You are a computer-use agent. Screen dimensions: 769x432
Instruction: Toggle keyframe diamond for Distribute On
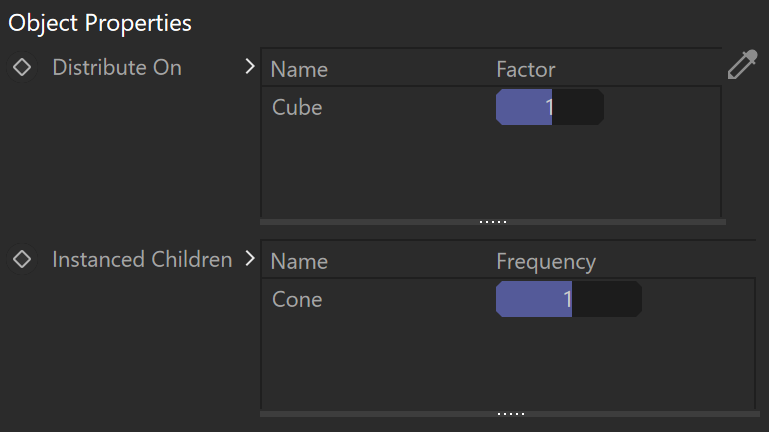pyautogui.click(x=22, y=67)
